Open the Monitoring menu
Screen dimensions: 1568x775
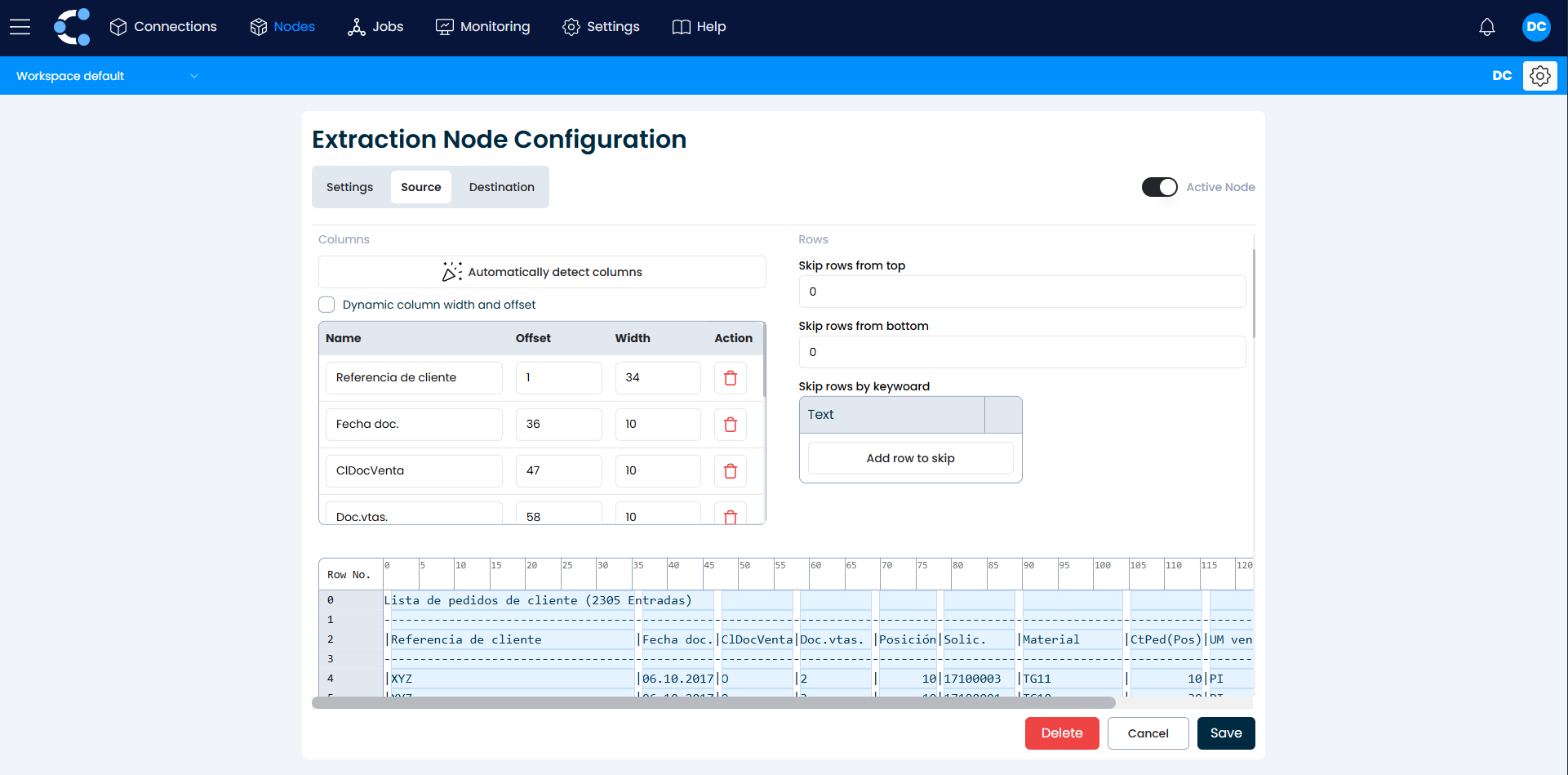click(x=482, y=27)
